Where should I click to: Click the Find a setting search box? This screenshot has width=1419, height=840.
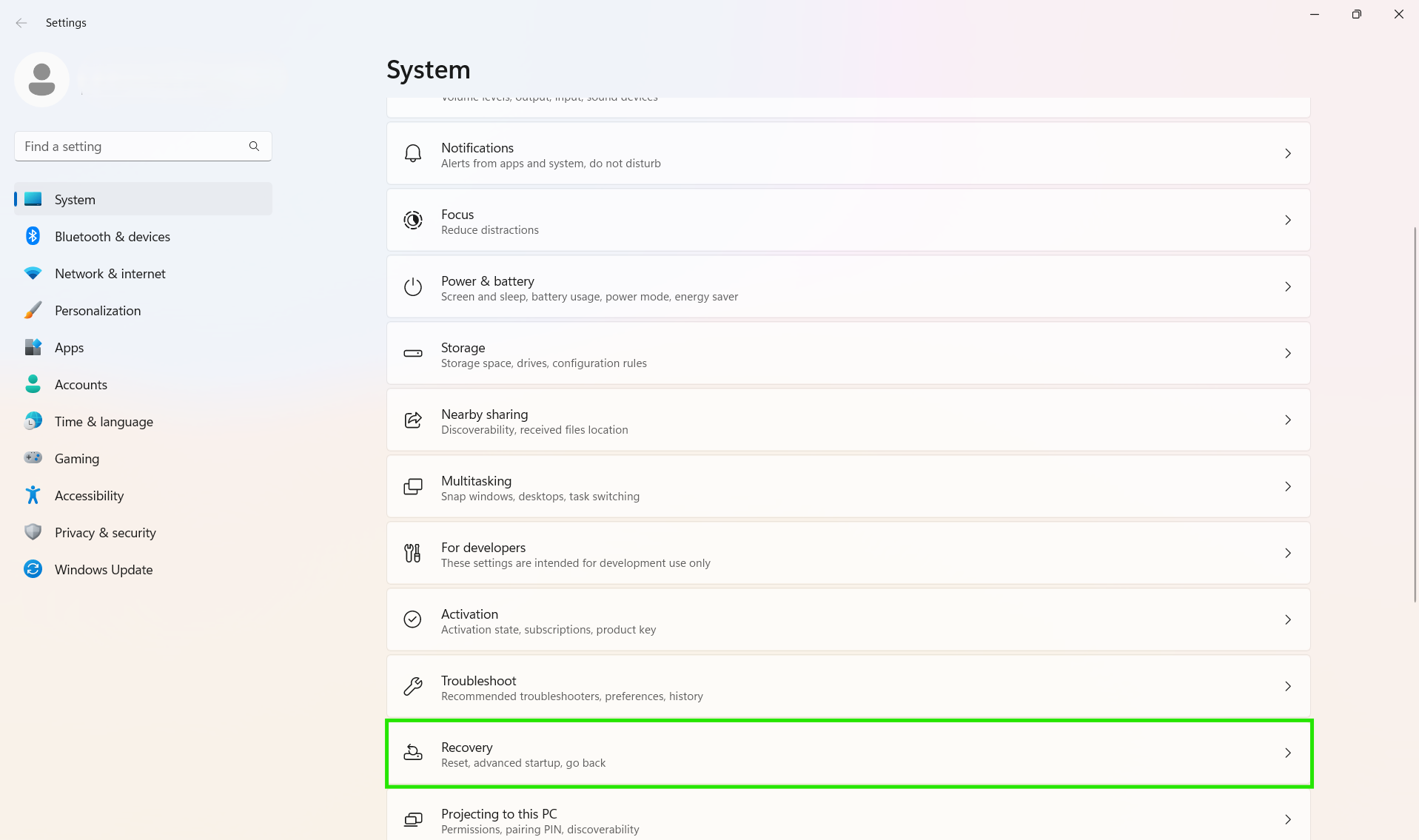tap(143, 147)
